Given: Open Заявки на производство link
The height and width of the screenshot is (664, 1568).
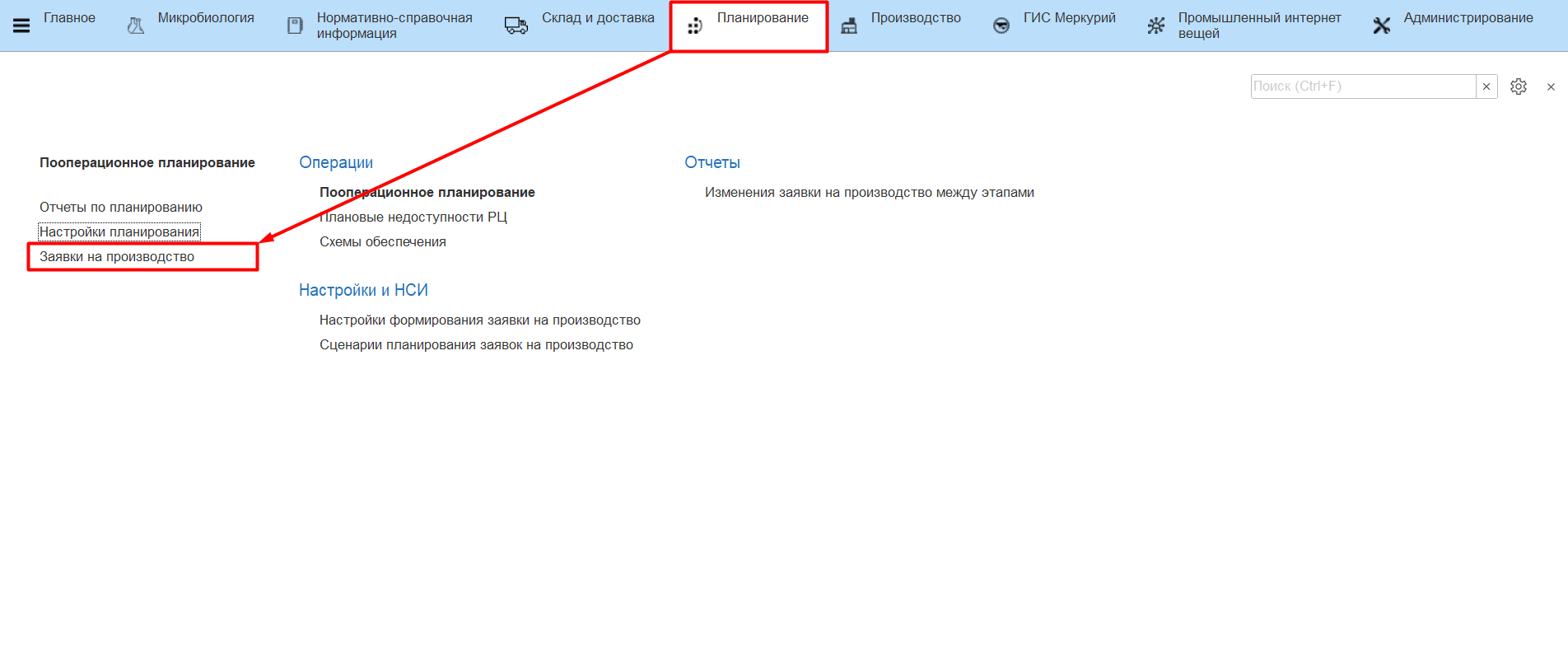Looking at the screenshot, I should [x=117, y=257].
